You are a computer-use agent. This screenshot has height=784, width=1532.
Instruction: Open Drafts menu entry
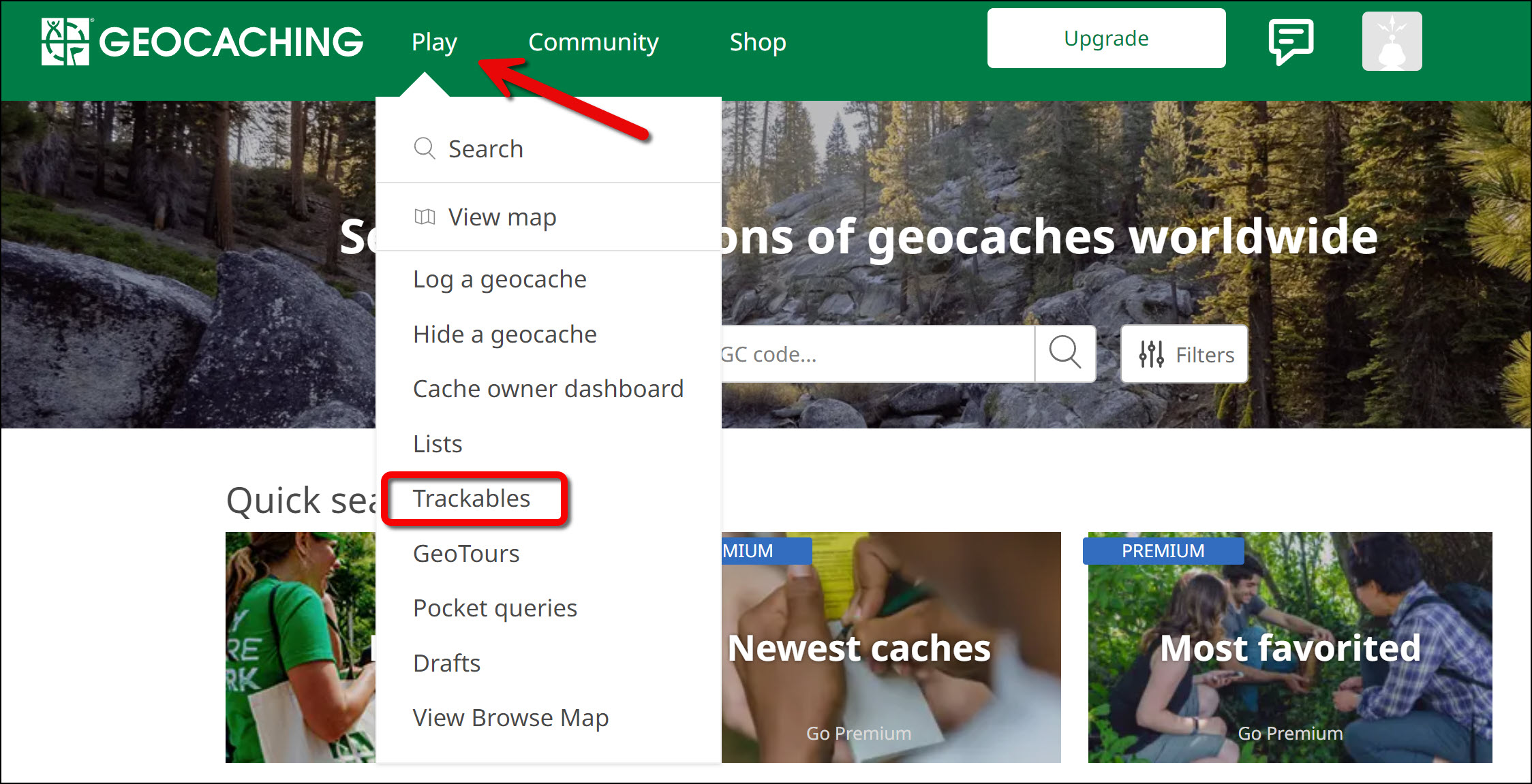[x=446, y=663]
